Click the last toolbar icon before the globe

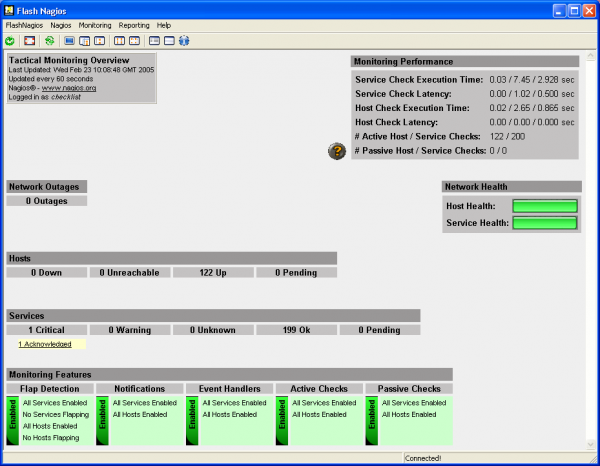click(169, 41)
